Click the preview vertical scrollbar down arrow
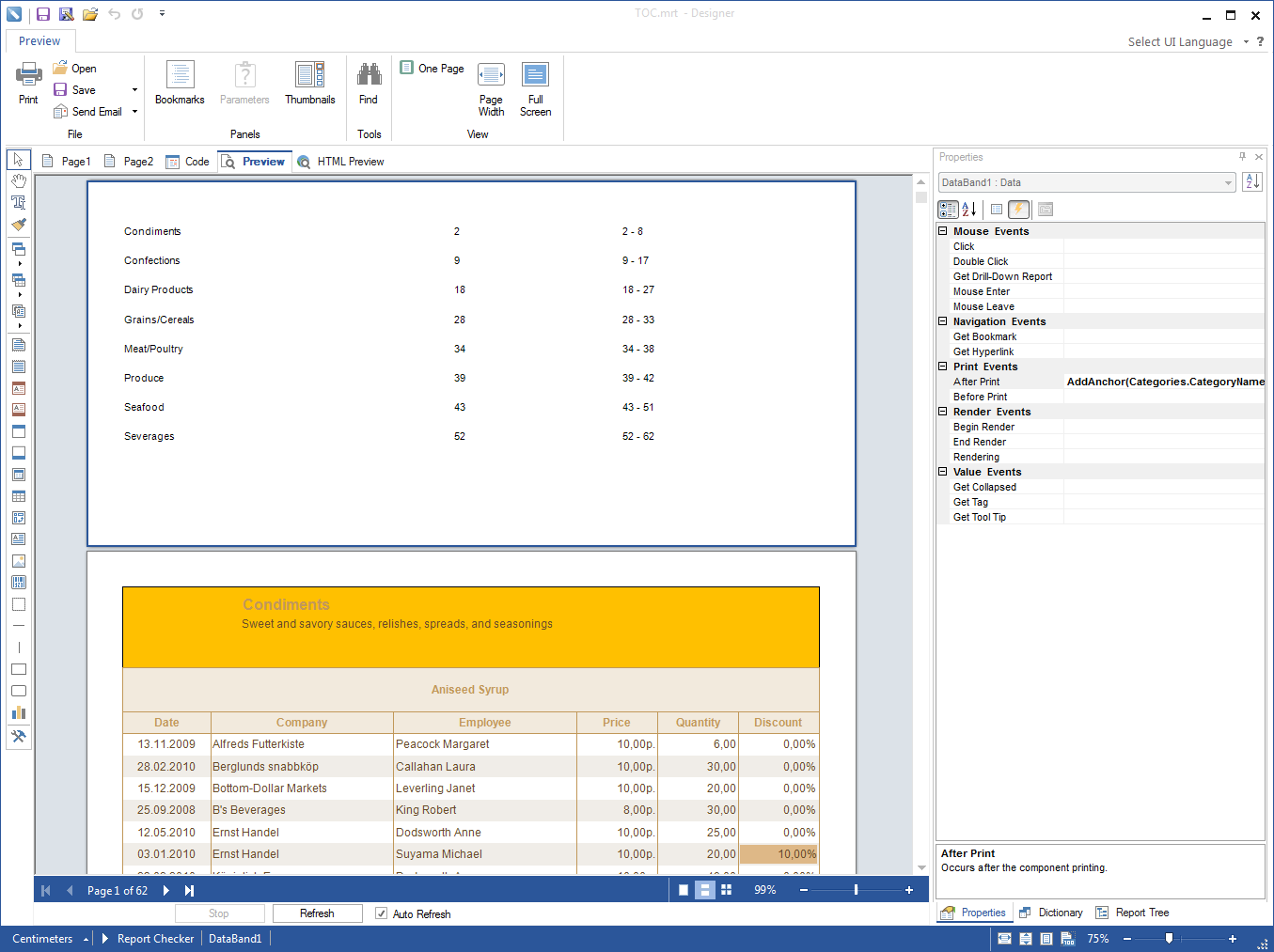This screenshot has height=952, width=1274. click(921, 867)
